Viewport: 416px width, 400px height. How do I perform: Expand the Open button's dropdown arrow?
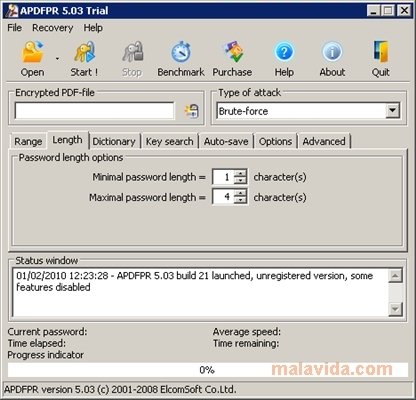[x=57, y=59]
